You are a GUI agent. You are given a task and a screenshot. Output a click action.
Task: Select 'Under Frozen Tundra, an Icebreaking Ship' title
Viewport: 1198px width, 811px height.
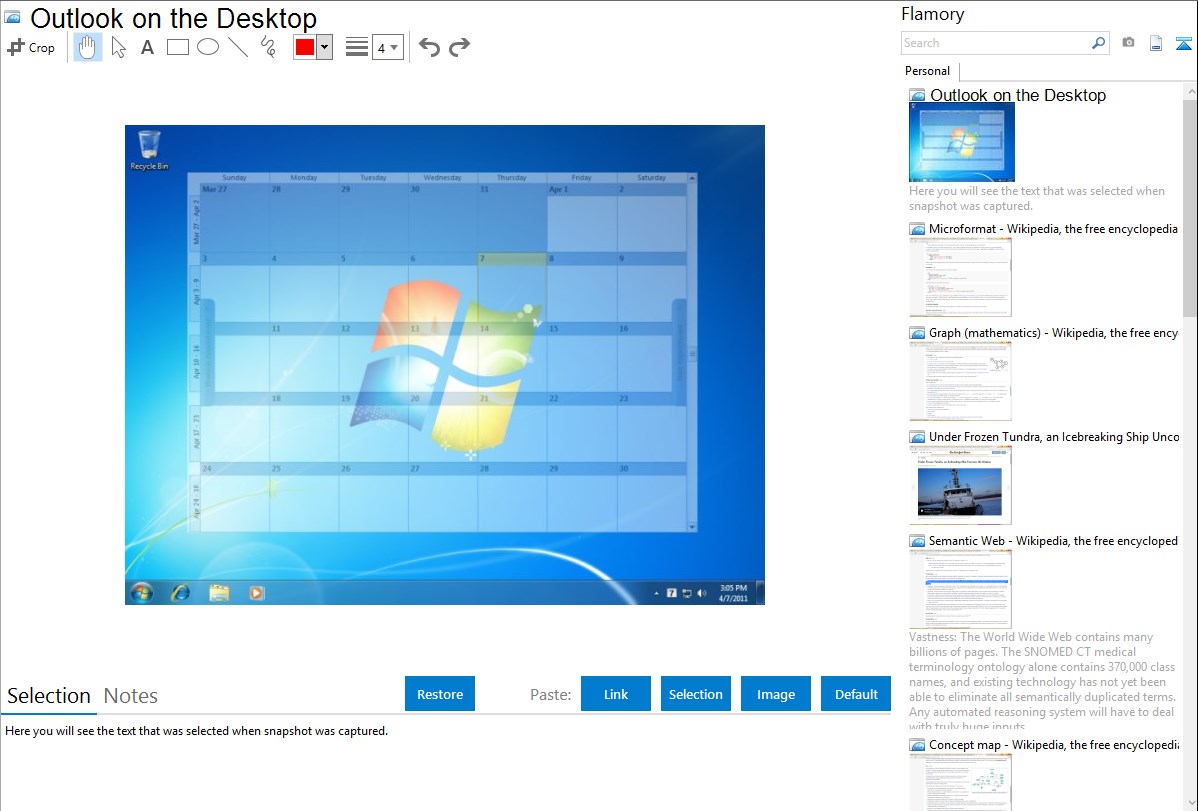point(1054,437)
